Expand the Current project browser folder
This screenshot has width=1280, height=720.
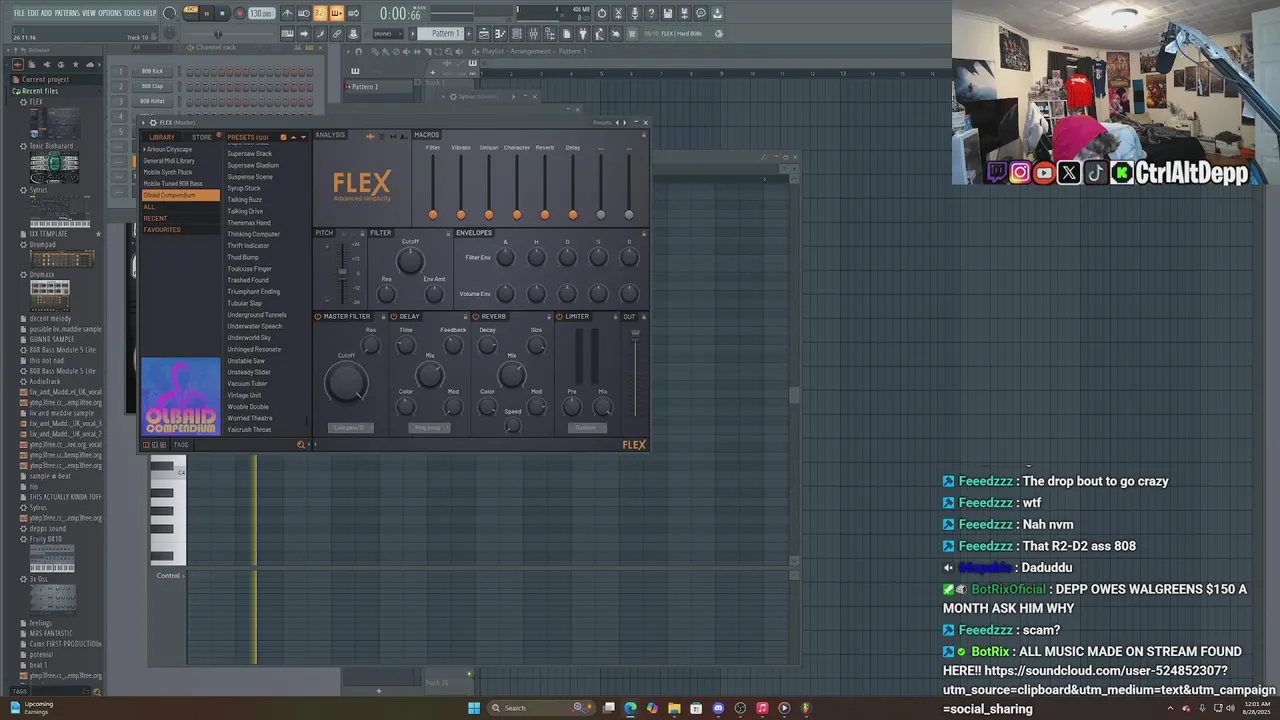point(45,80)
